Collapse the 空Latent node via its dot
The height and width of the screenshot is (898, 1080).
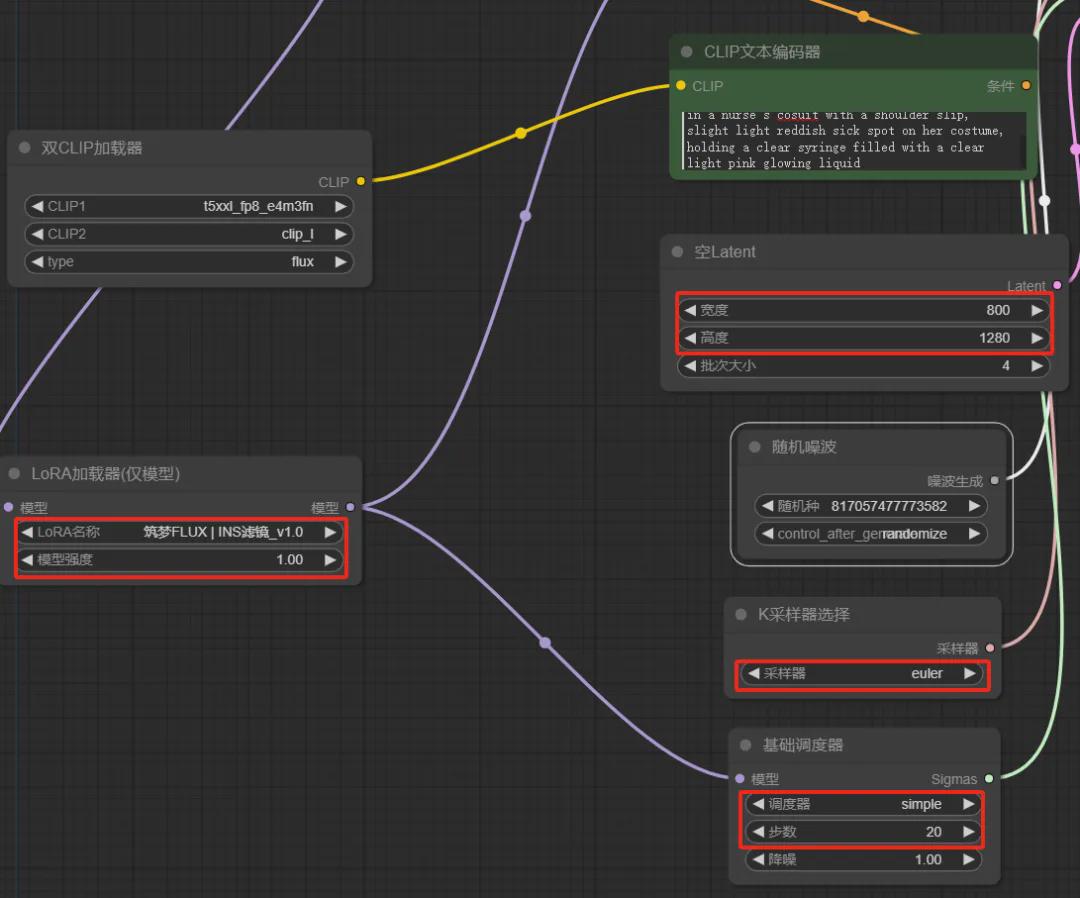coord(677,252)
